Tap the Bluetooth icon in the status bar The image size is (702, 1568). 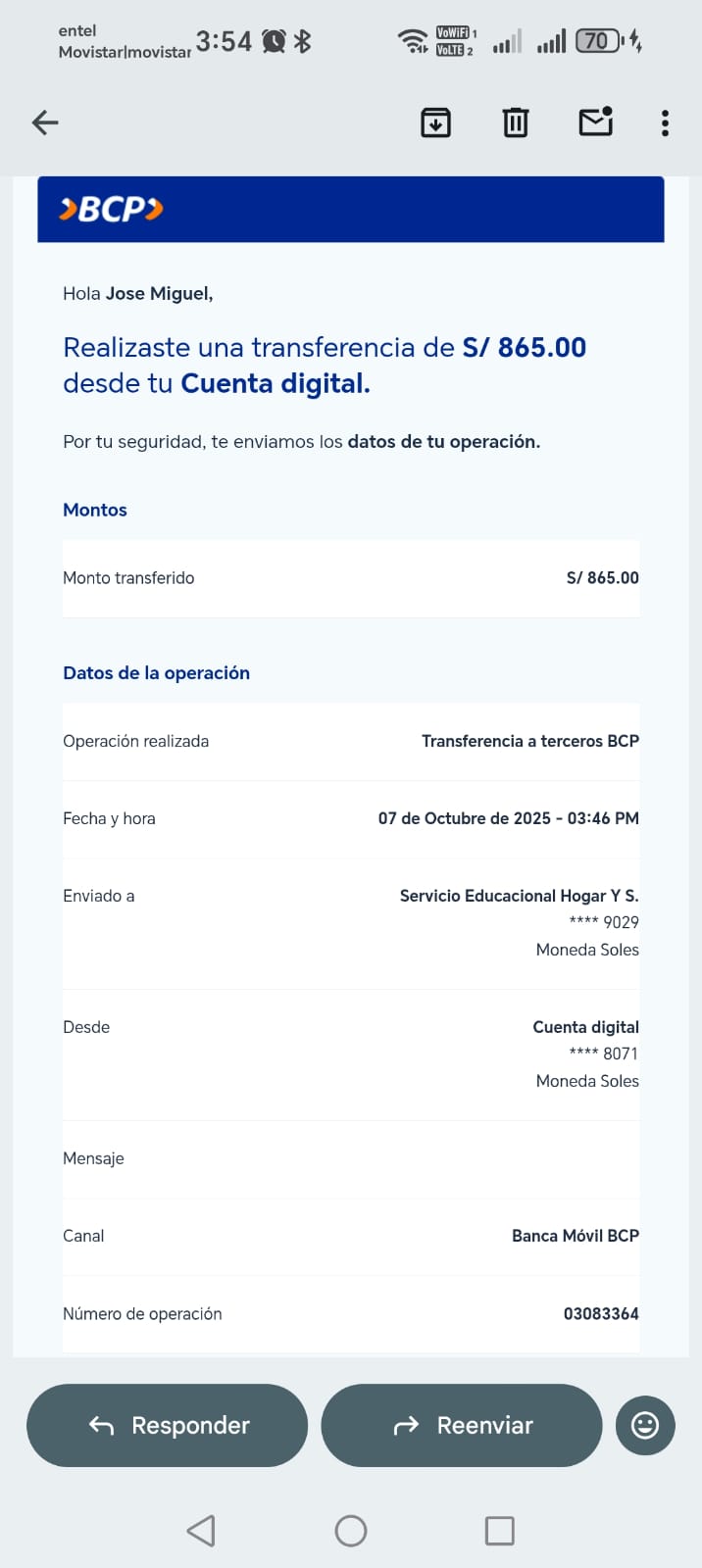pyautogui.click(x=303, y=41)
